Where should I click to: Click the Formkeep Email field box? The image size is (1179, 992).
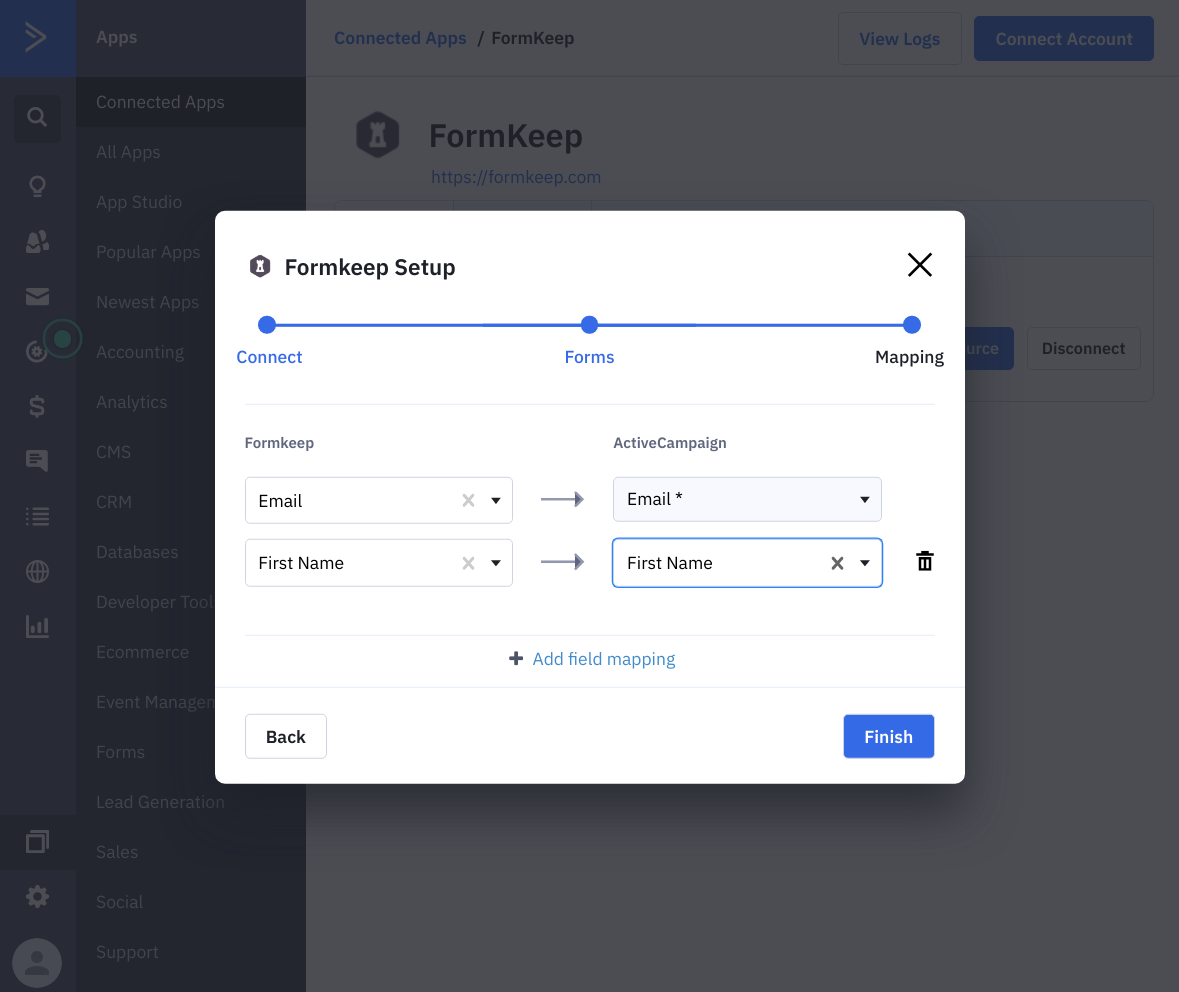click(379, 500)
